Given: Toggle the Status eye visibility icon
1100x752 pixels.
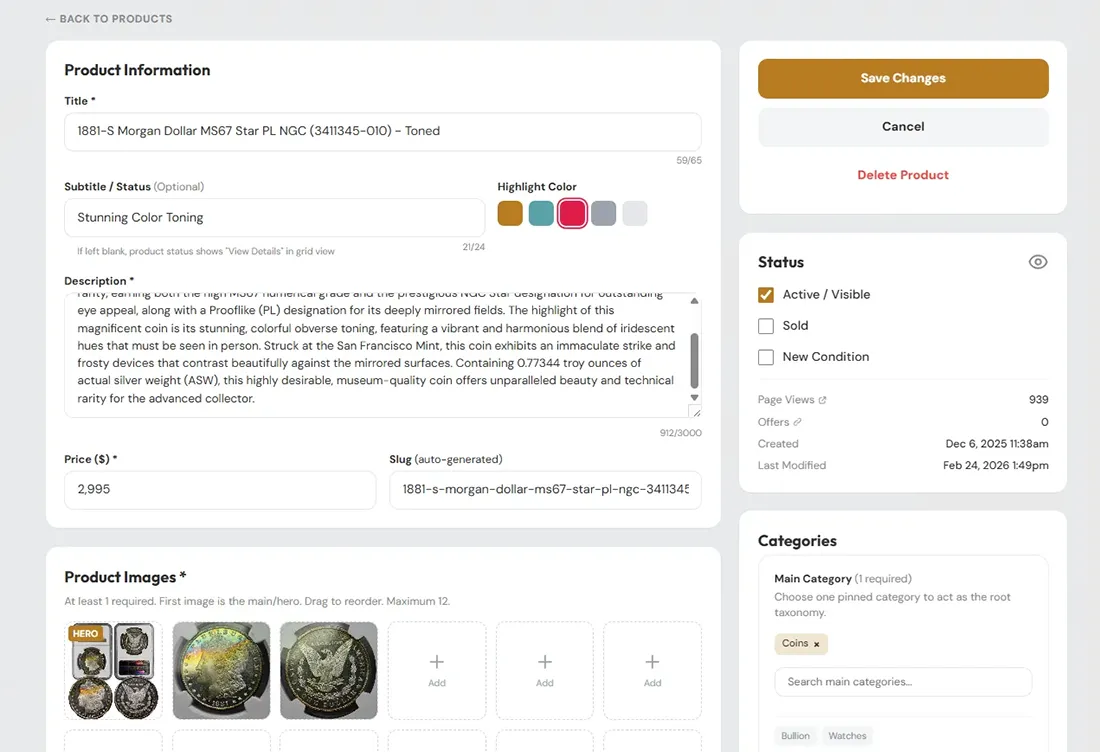Looking at the screenshot, I should pos(1038,262).
